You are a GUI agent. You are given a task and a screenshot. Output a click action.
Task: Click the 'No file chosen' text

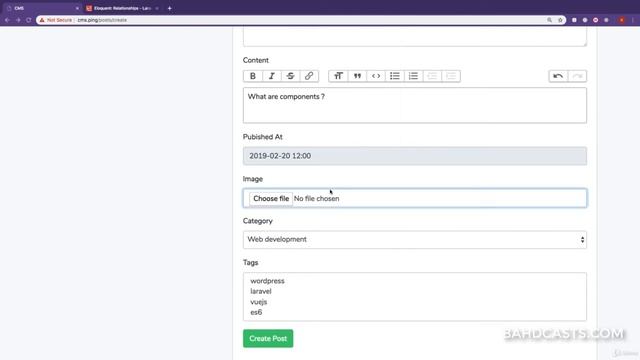[x=316, y=199]
